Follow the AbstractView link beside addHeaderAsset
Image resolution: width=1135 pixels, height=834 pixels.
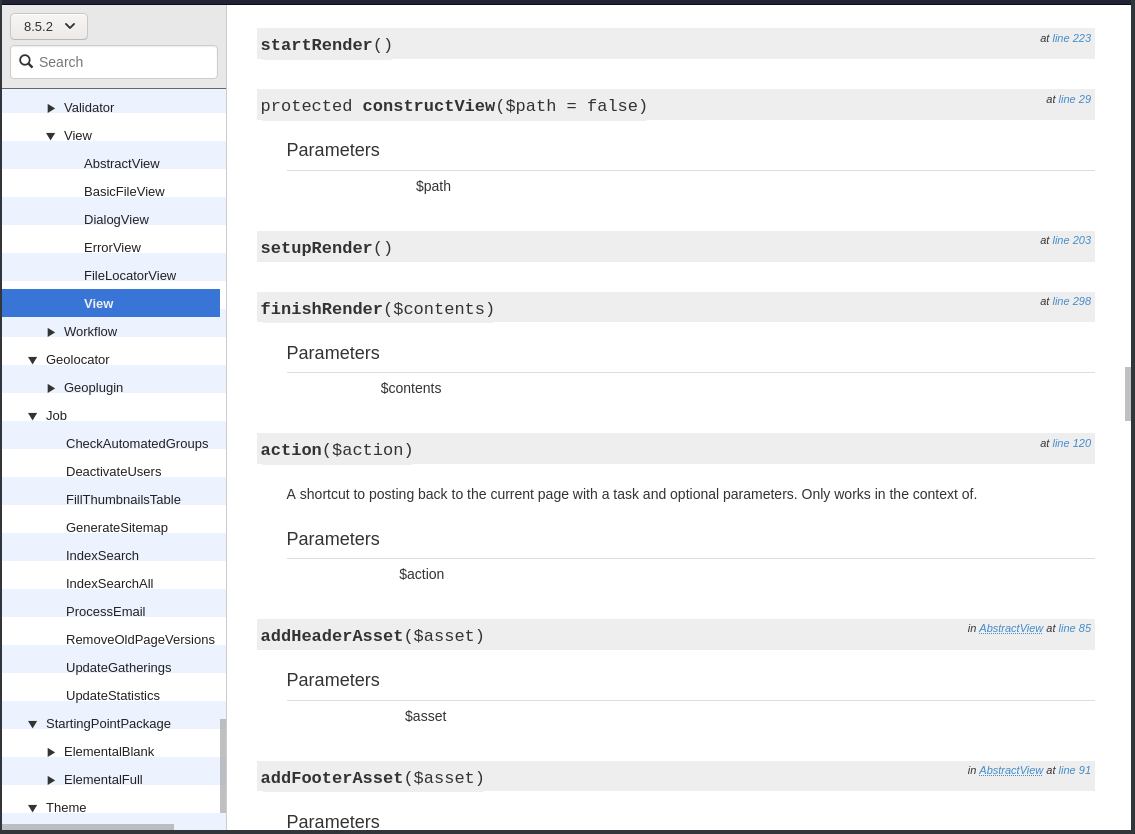[x=1010, y=628]
